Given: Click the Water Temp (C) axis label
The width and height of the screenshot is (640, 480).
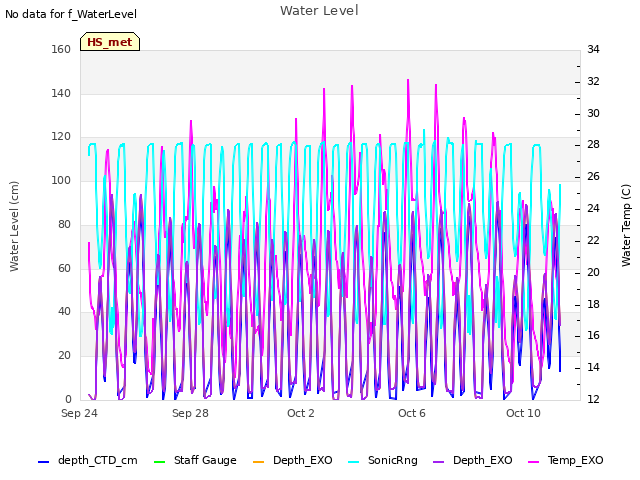Looking at the screenshot, I should click(x=626, y=225).
